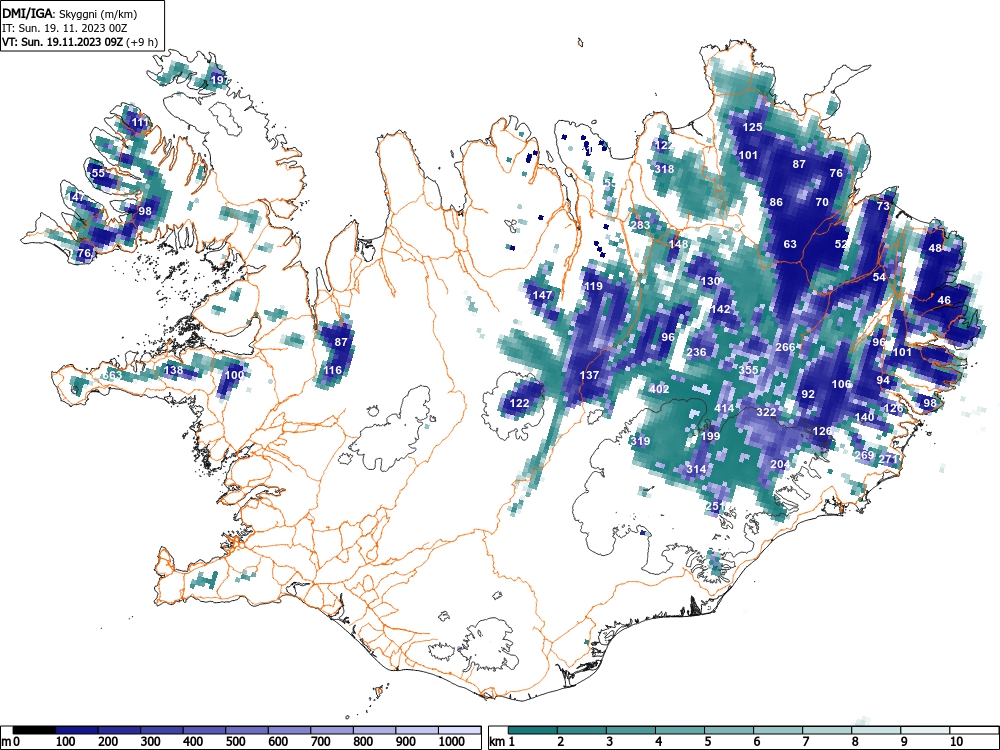The image size is (1000, 750).
Task: Click visibility value 52 in the northeast
Action: pos(841,244)
